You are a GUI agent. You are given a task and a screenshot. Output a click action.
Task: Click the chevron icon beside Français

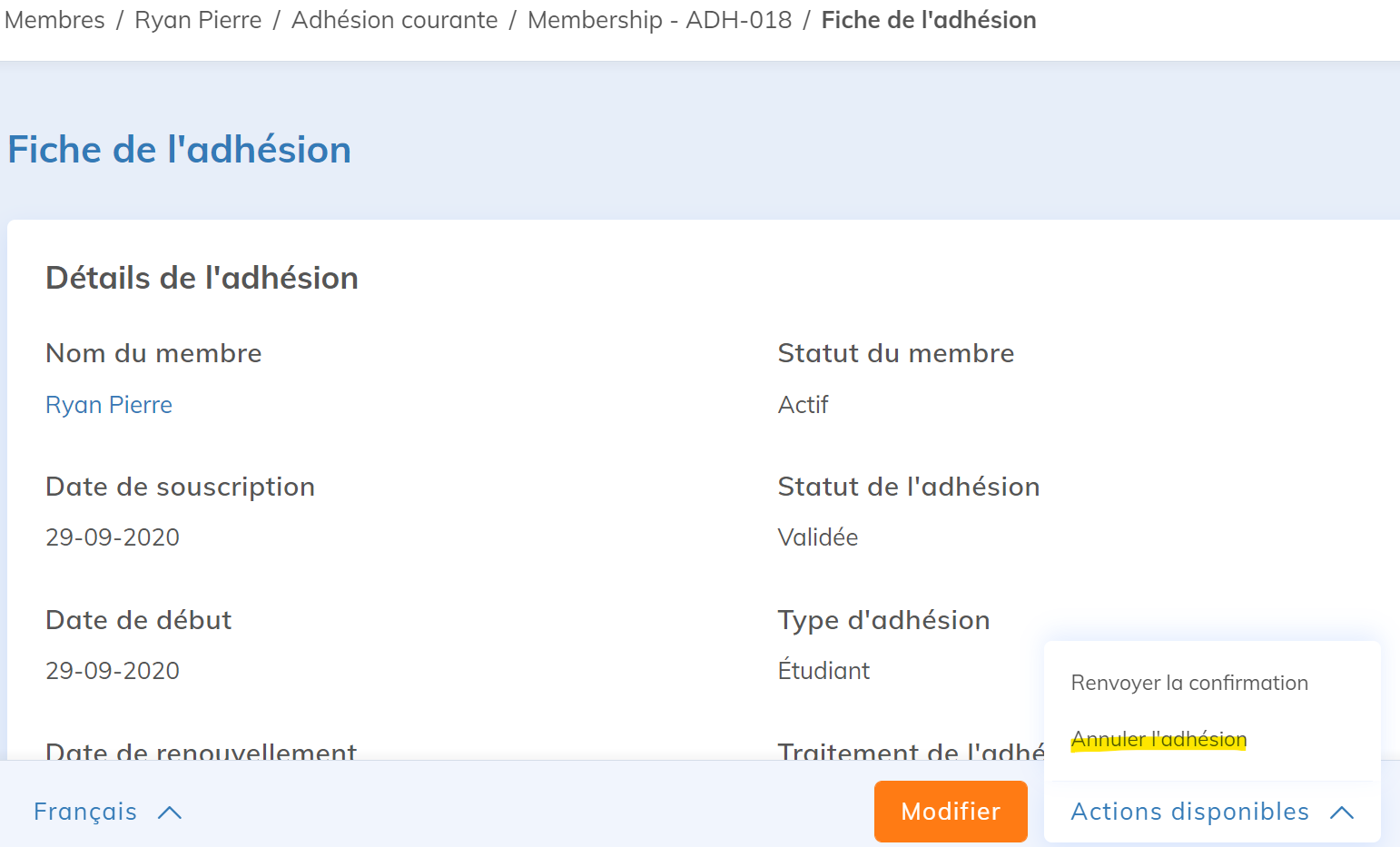(x=170, y=813)
